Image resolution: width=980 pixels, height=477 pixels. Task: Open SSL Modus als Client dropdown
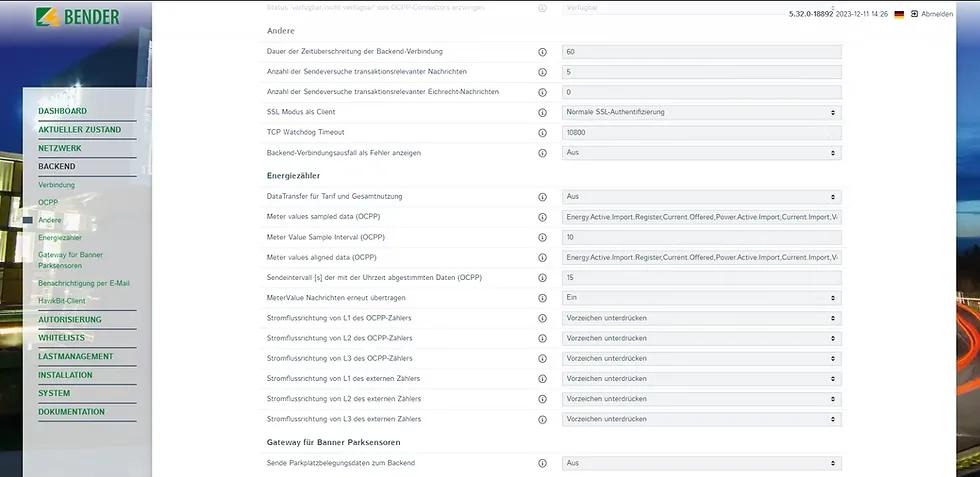pos(701,113)
